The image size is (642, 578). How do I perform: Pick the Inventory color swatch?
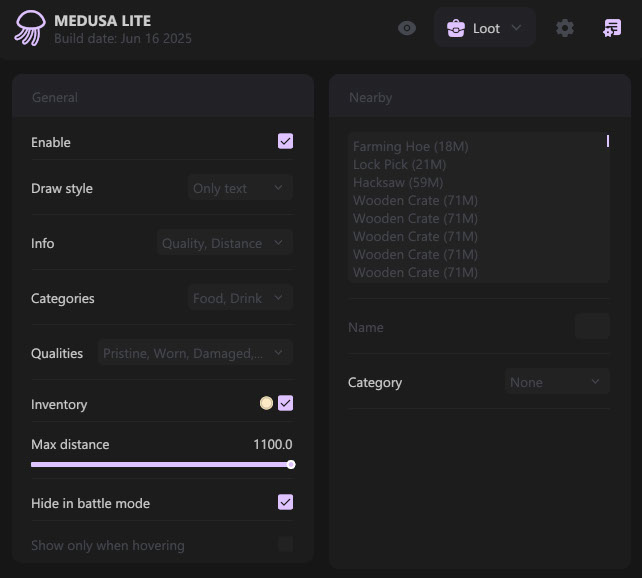266,403
